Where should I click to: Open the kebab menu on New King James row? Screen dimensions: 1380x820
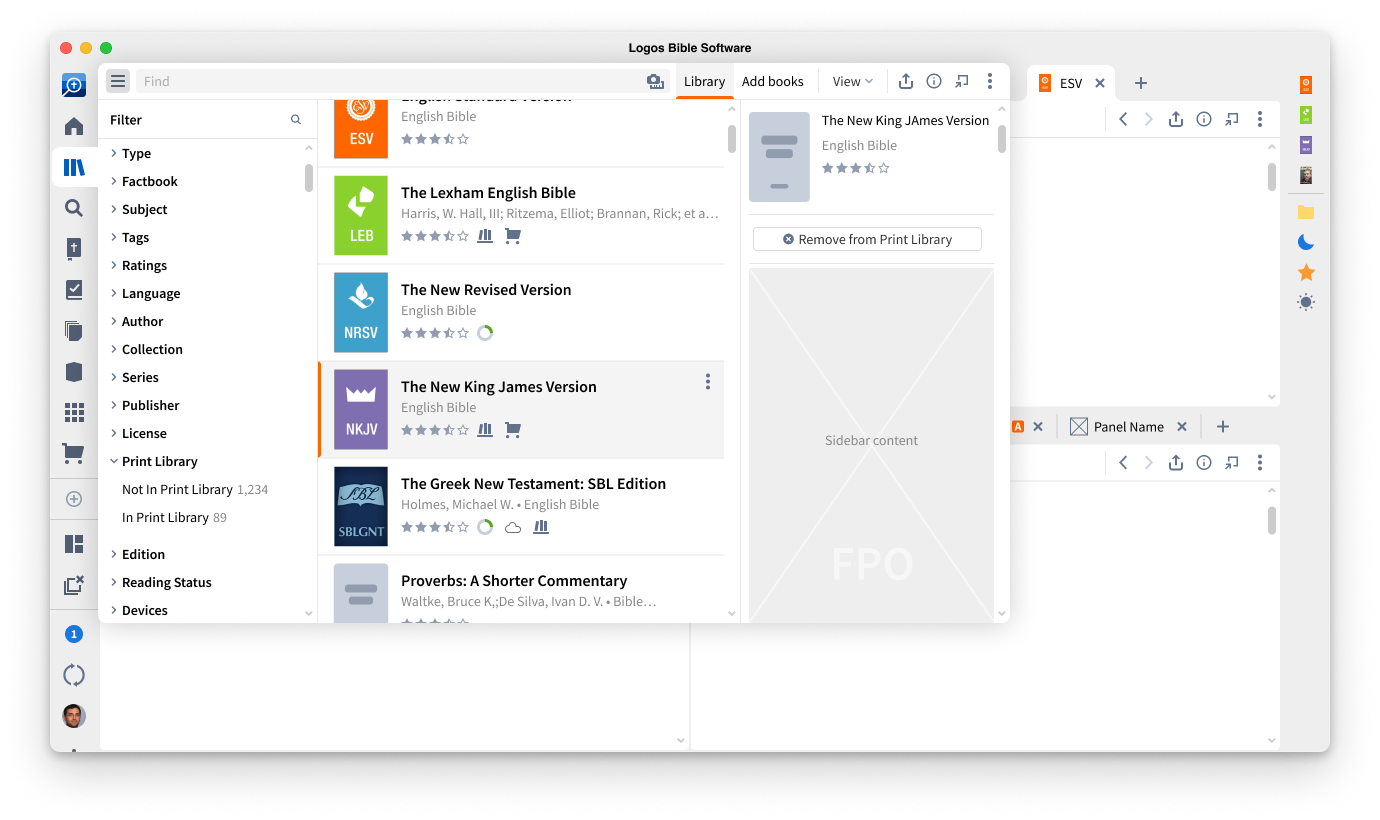(708, 381)
